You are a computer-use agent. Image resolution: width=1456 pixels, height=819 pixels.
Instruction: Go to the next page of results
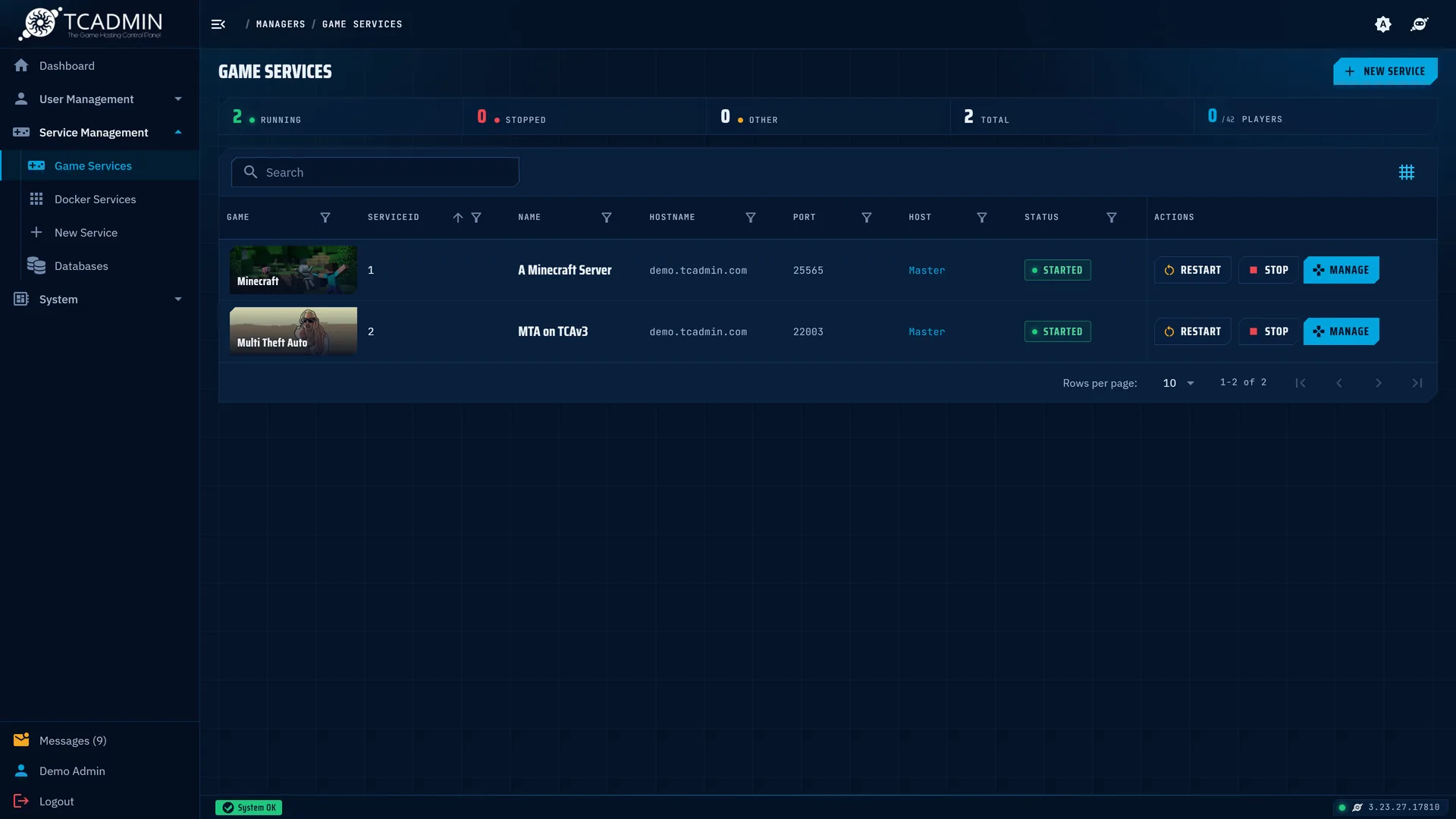1379,383
